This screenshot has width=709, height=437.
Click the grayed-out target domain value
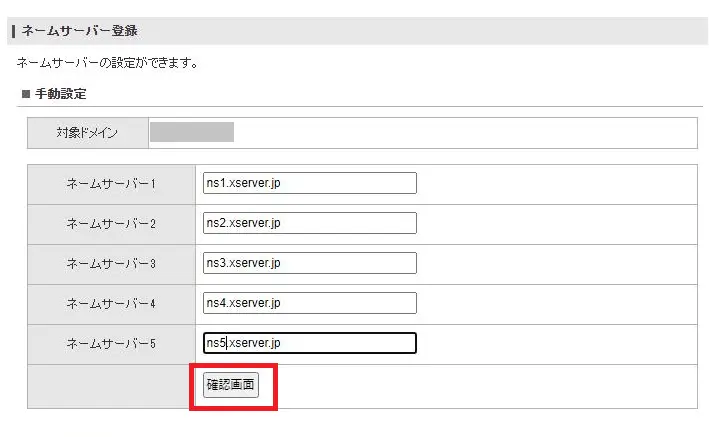tap(191, 132)
